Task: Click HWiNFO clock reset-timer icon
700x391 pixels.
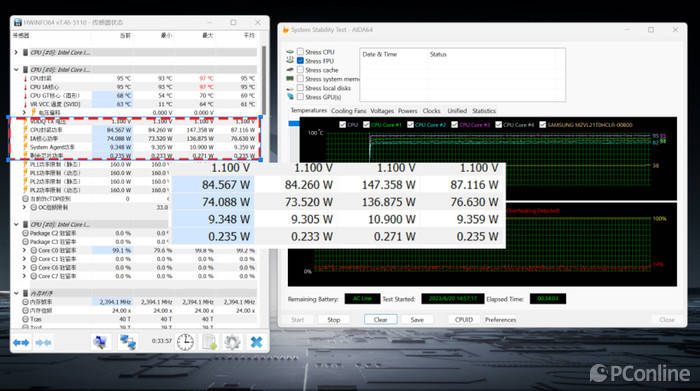Action: point(185,342)
